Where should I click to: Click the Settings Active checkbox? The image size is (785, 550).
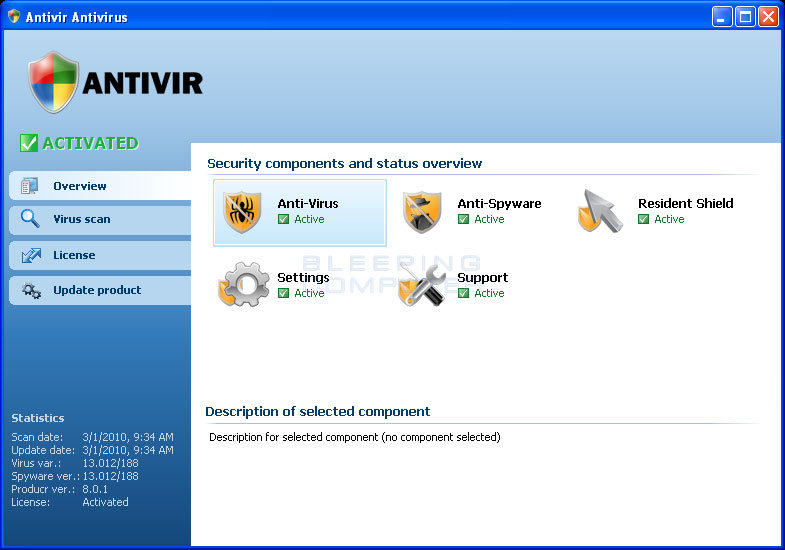[283, 293]
